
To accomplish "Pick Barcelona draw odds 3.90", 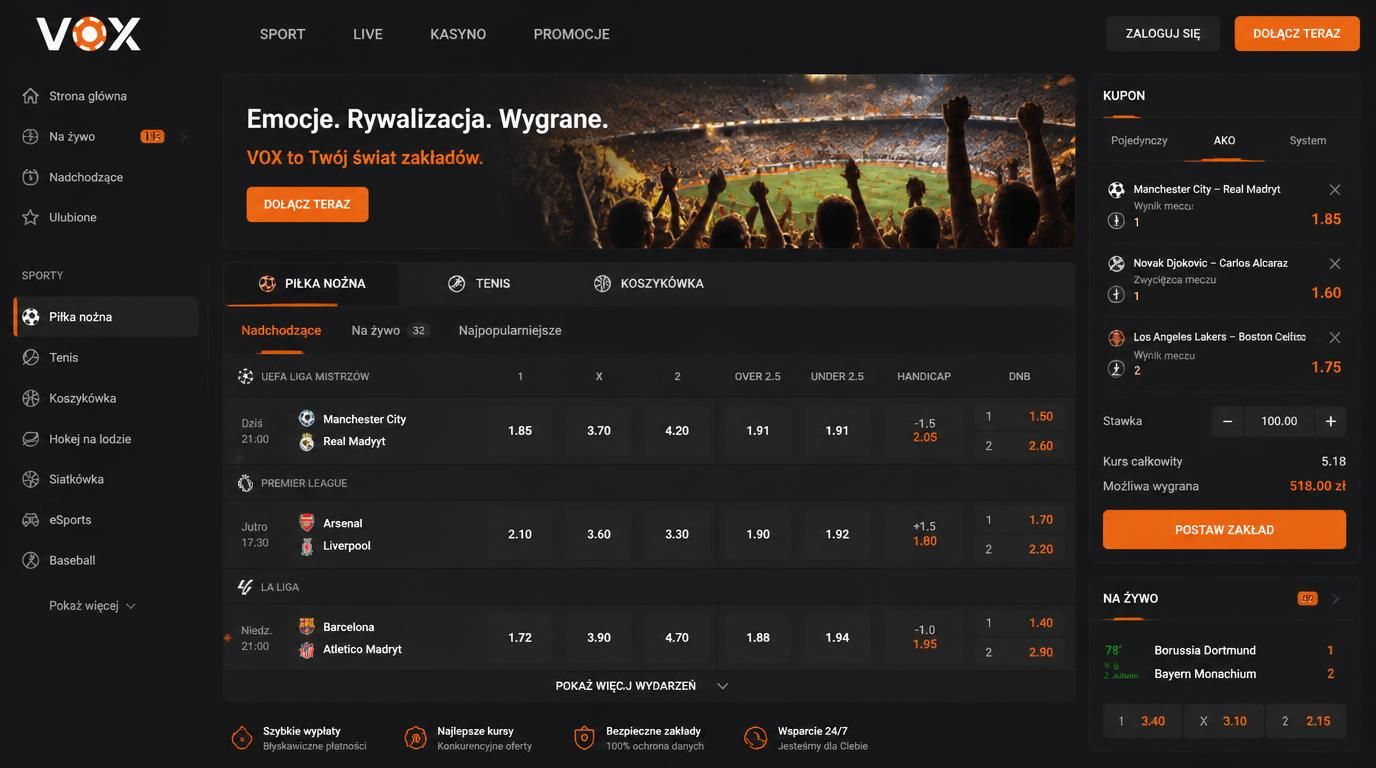I will 599,638.
